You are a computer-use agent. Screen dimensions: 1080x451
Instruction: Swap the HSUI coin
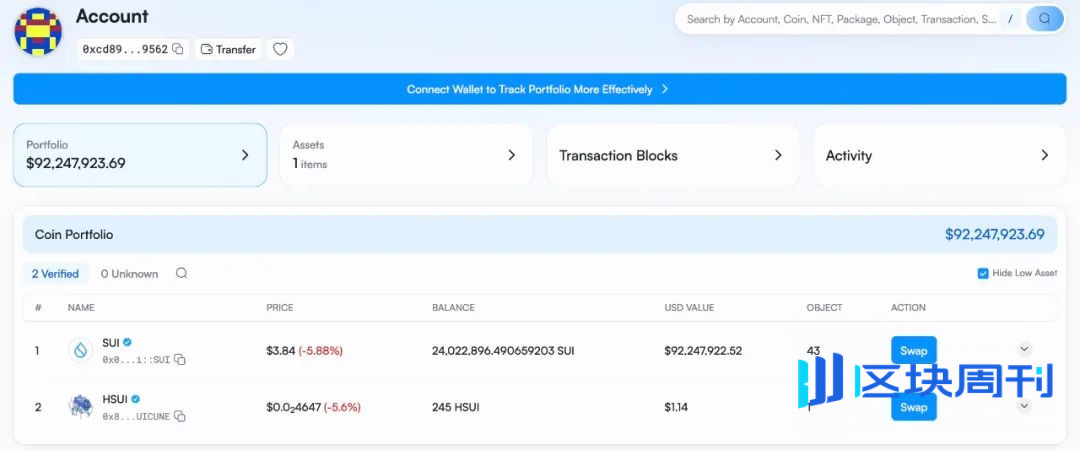[x=913, y=407]
